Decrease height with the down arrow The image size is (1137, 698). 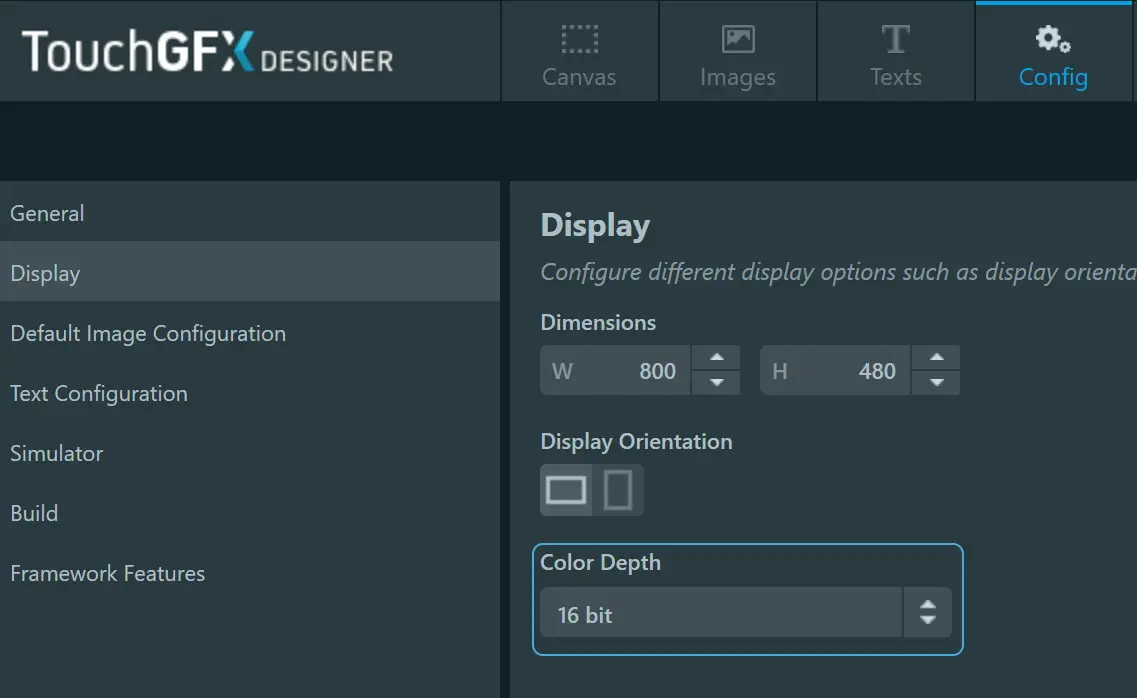936,383
